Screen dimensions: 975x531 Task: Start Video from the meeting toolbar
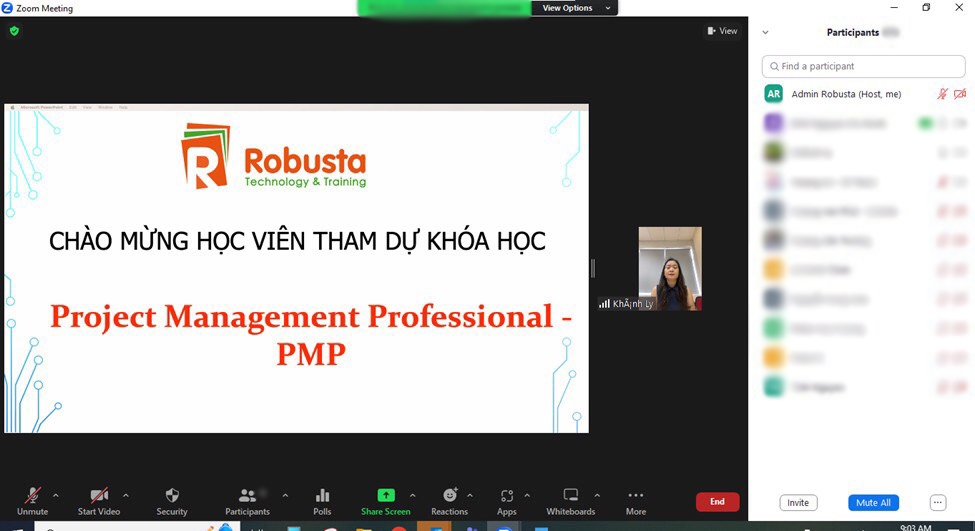coord(99,501)
